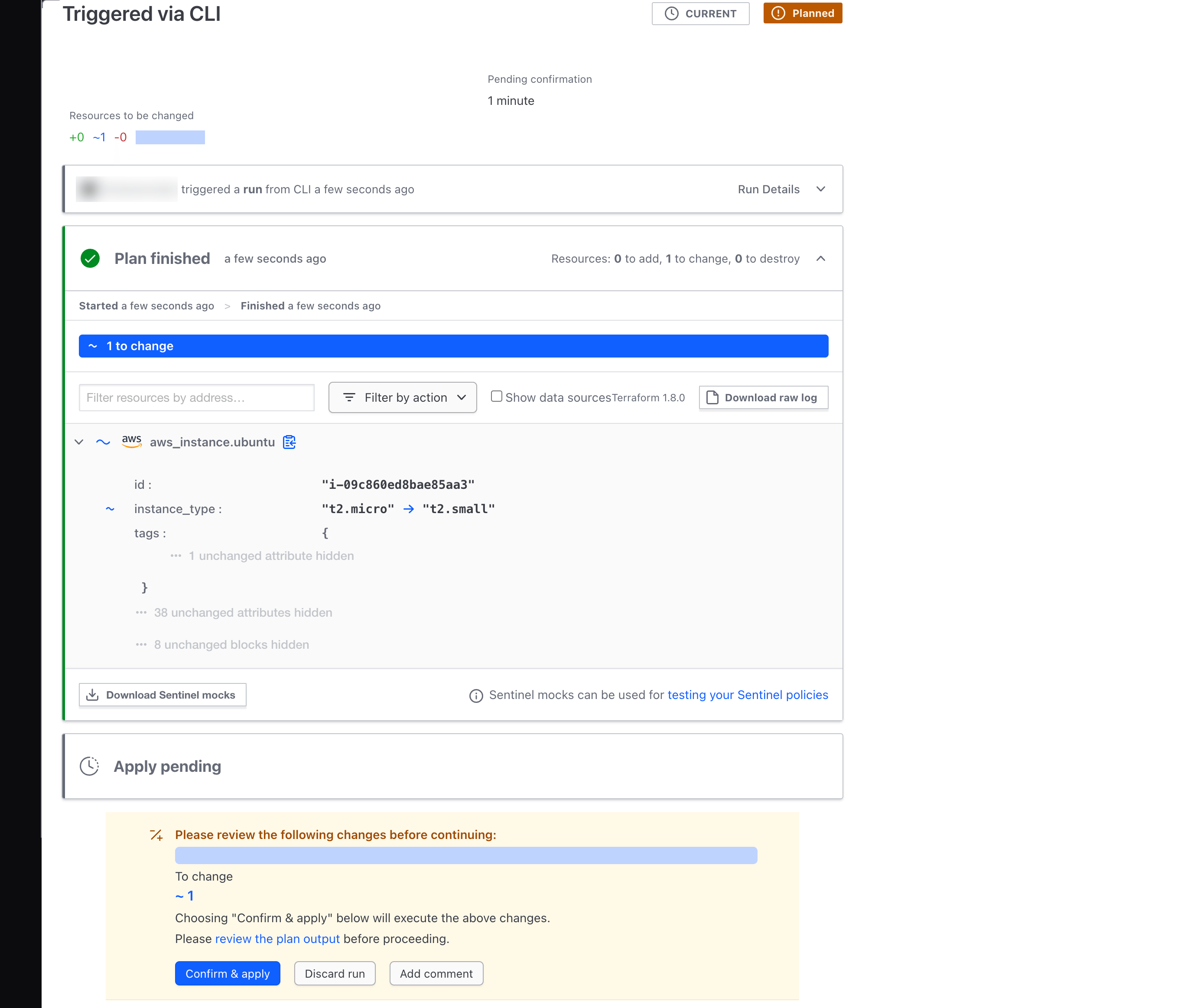This screenshot has width=1184, height=1008.
Task: Collapse the aws_instance.ubuntu resource details
Action: 79,441
